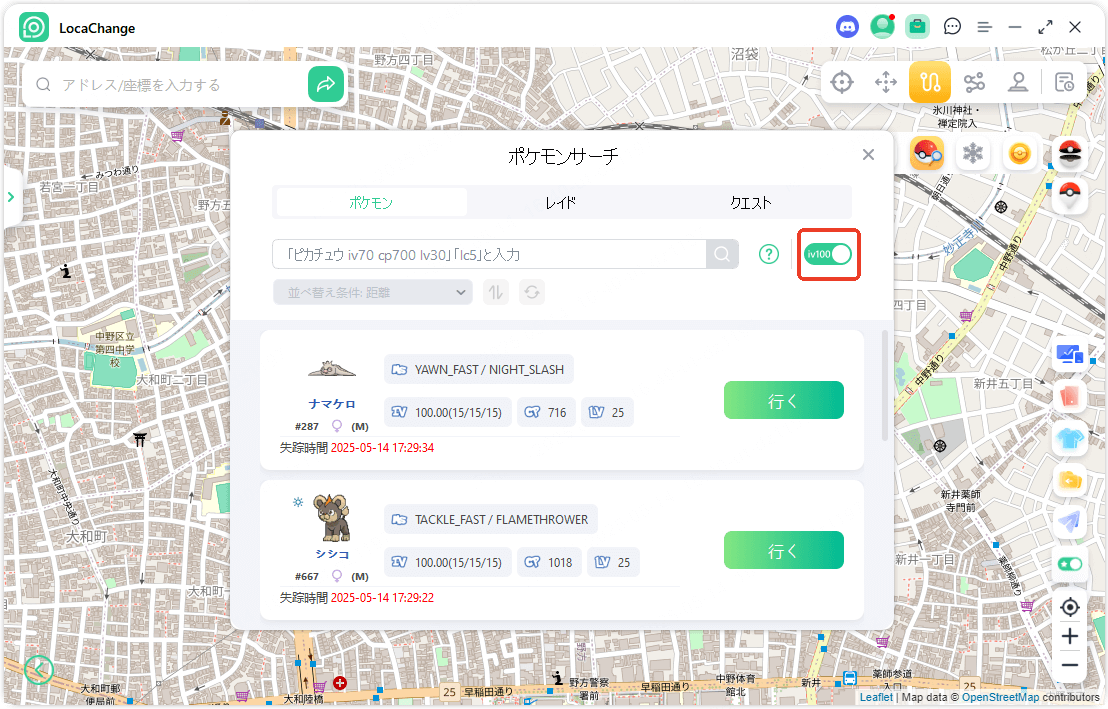Zoom in the map with plus button
Screen dimensions: 1108x709
1070,636
